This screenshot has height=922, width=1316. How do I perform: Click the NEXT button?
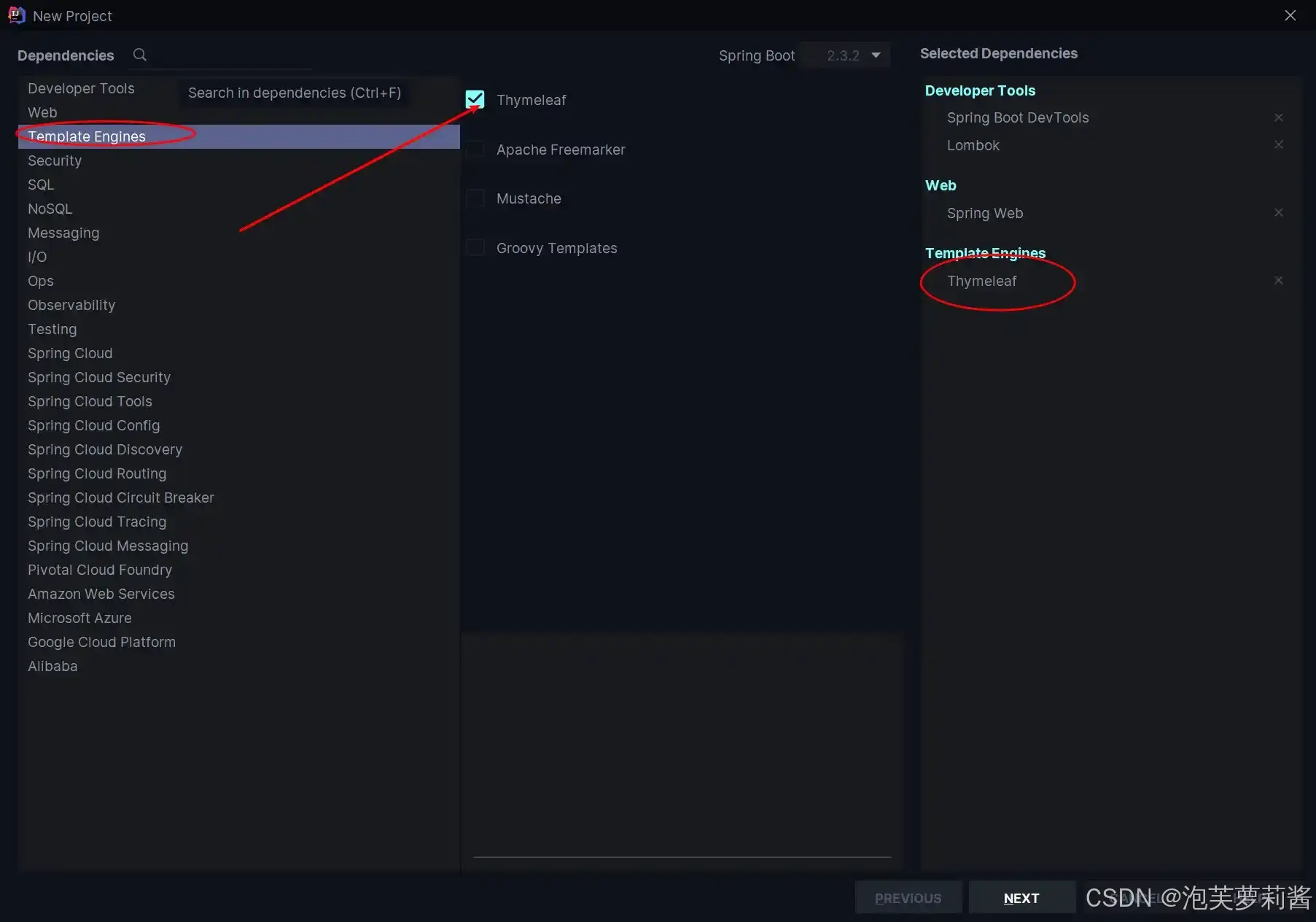click(x=1021, y=898)
